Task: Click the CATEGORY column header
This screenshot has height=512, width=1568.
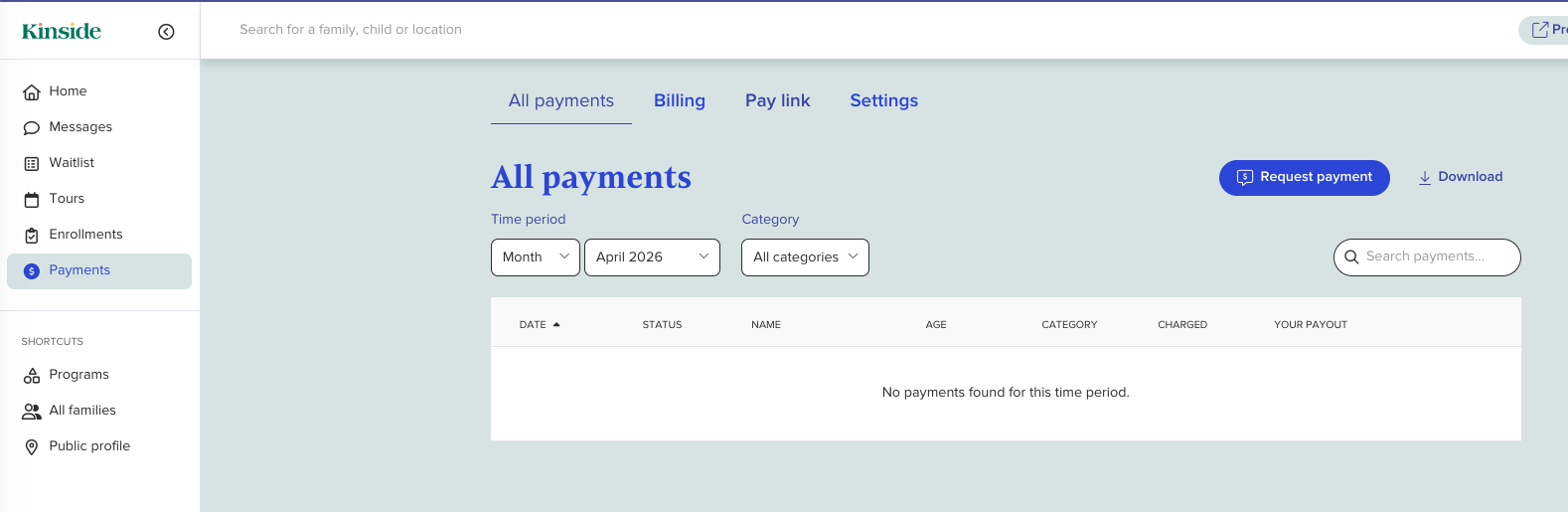Action: [1069, 325]
